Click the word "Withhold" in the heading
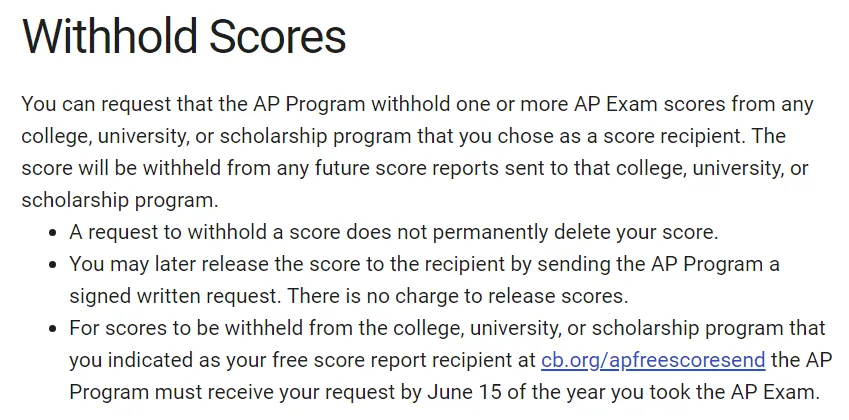This screenshot has height=420, width=849. click(x=110, y=36)
